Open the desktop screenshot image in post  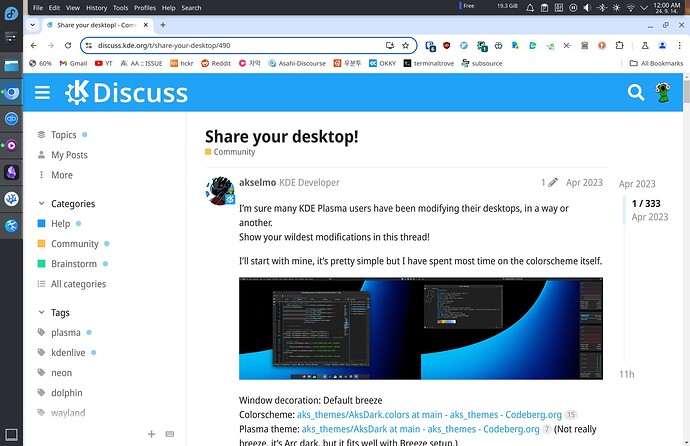421,328
